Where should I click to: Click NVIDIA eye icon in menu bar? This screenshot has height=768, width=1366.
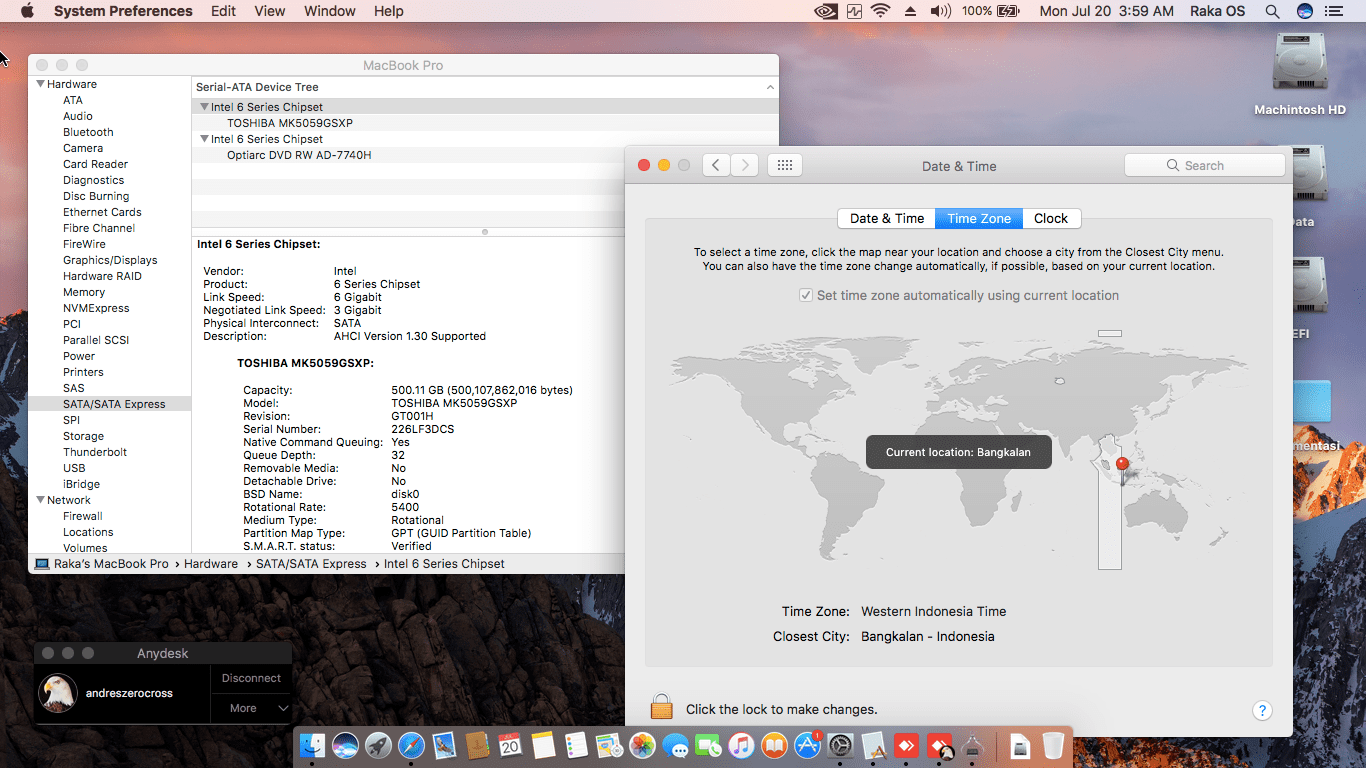[826, 11]
